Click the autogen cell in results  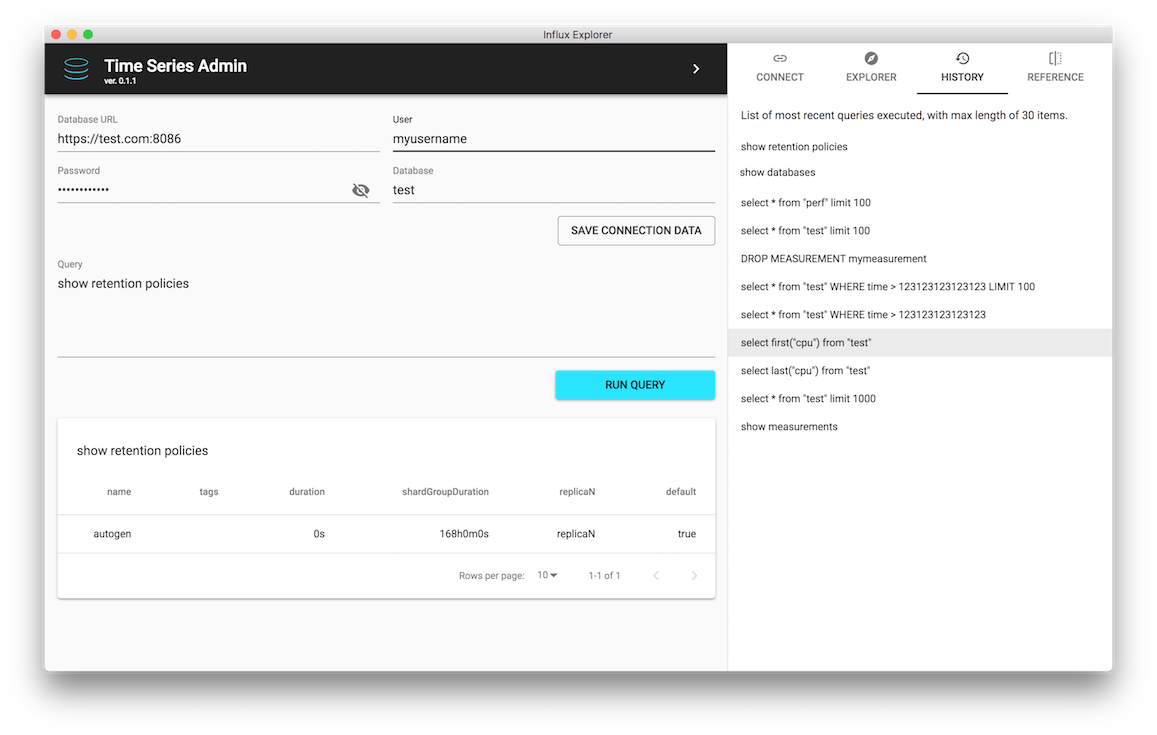click(x=112, y=534)
